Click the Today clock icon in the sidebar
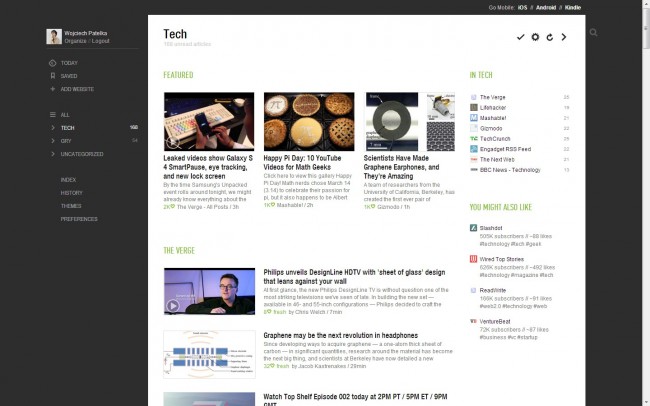 (52, 63)
